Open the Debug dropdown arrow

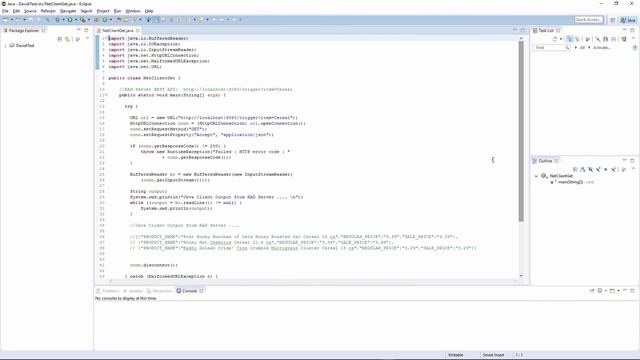tap(64, 20)
